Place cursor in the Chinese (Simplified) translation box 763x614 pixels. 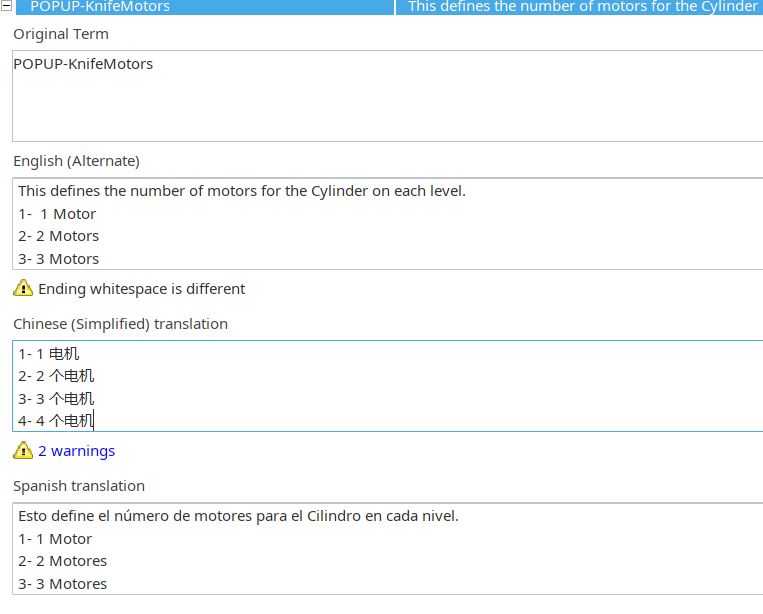click(387, 386)
